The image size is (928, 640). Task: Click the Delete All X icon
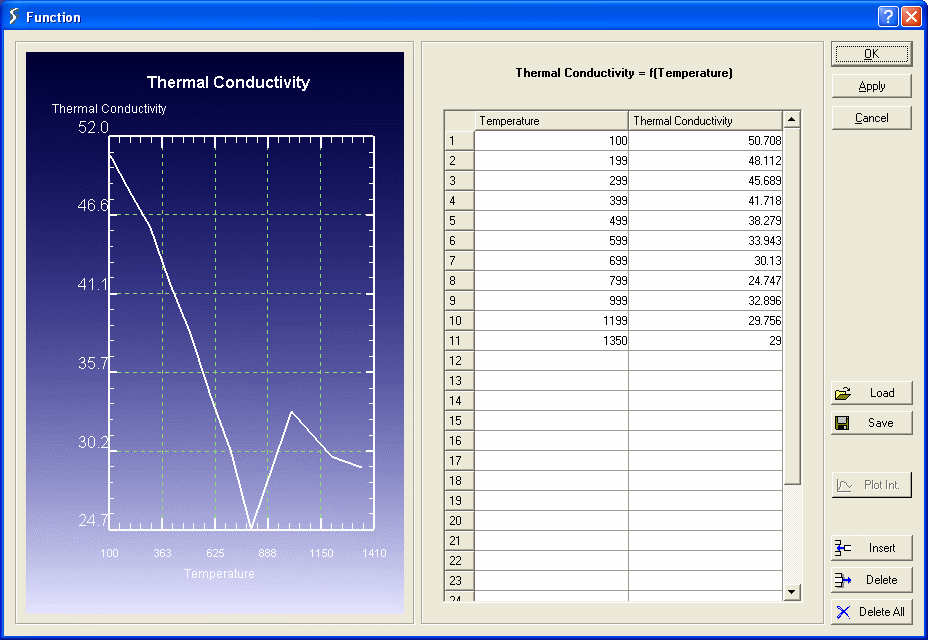[843, 612]
